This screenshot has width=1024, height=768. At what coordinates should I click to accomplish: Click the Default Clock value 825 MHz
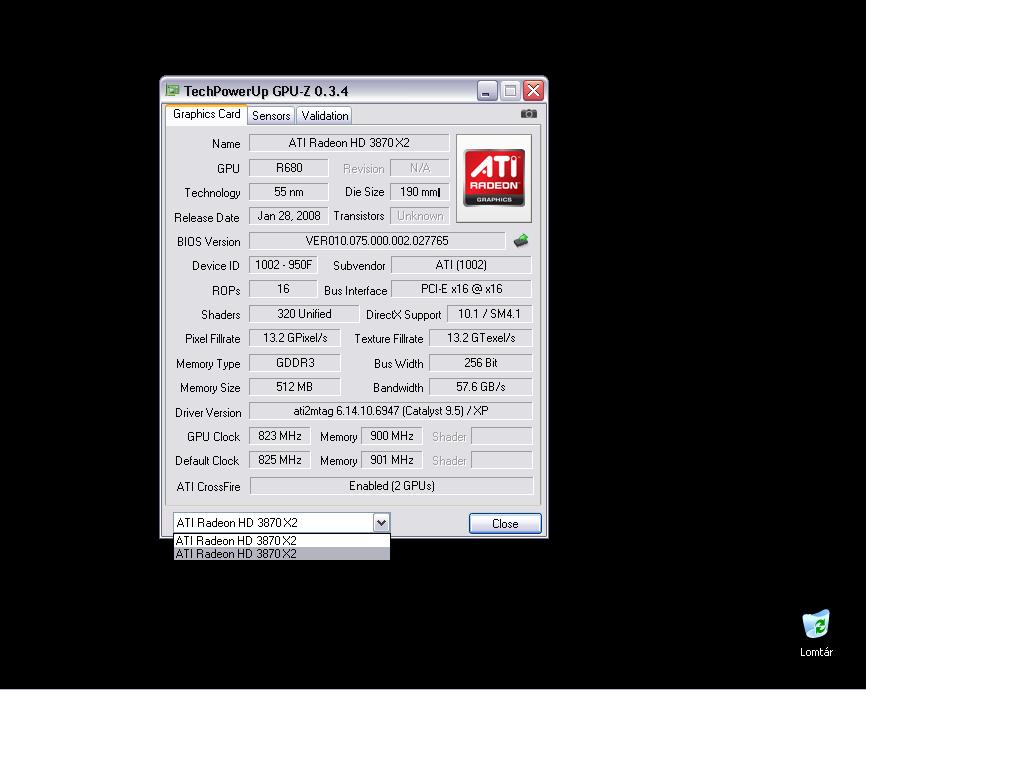(x=280, y=460)
